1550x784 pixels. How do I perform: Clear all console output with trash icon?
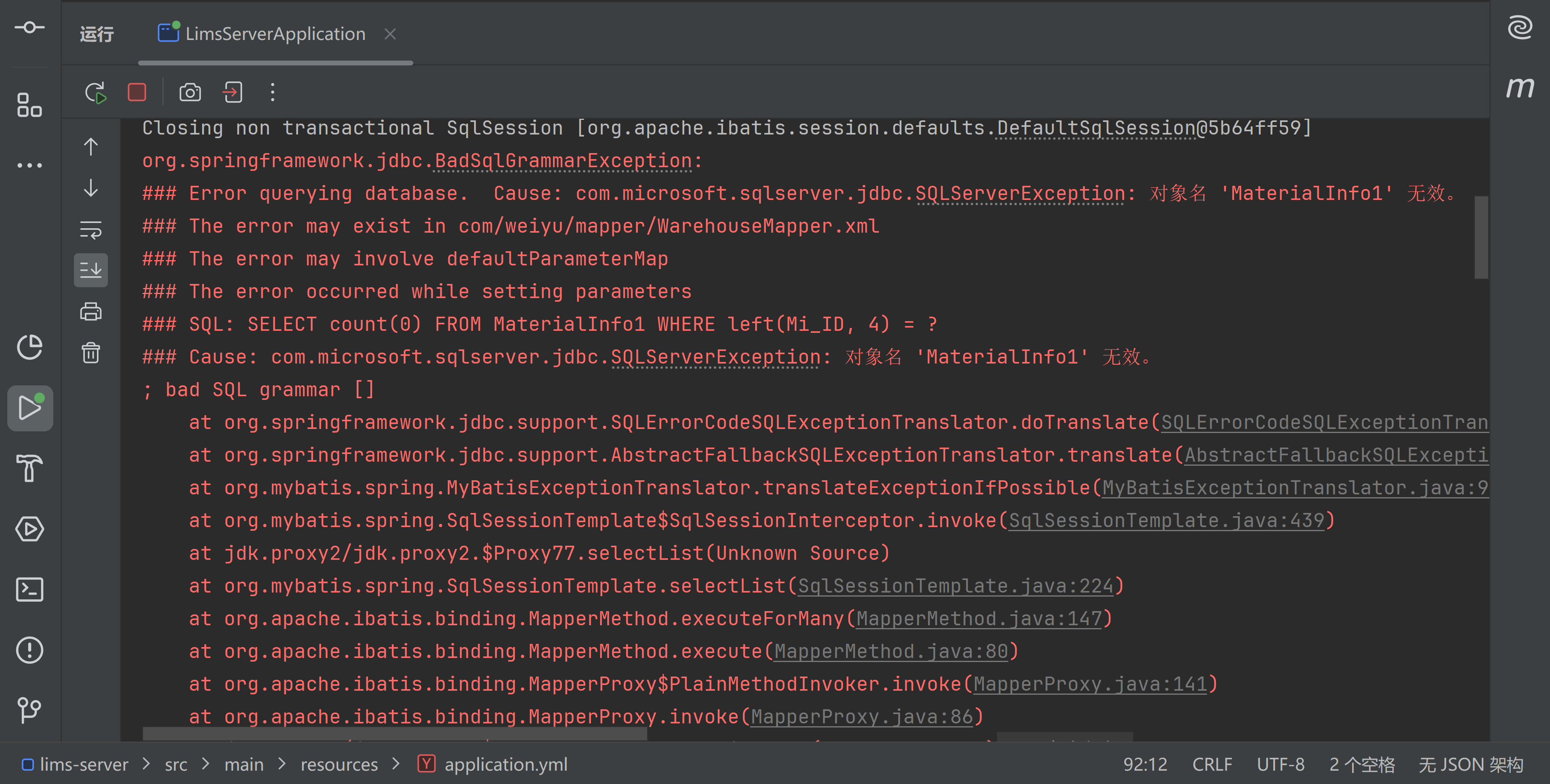[x=91, y=353]
